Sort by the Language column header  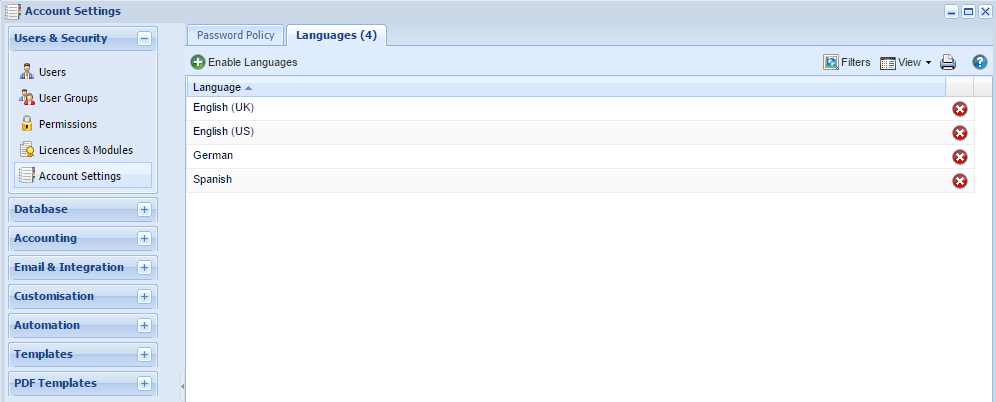tap(565, 87)
